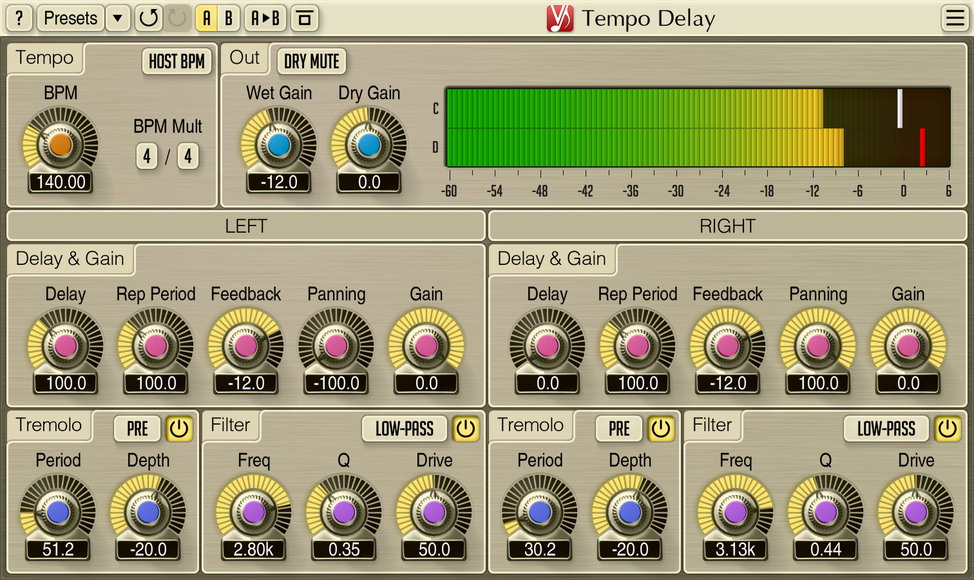Click the undo arrow icon
Screen dimensions: 974x580
tap(148, 19)
